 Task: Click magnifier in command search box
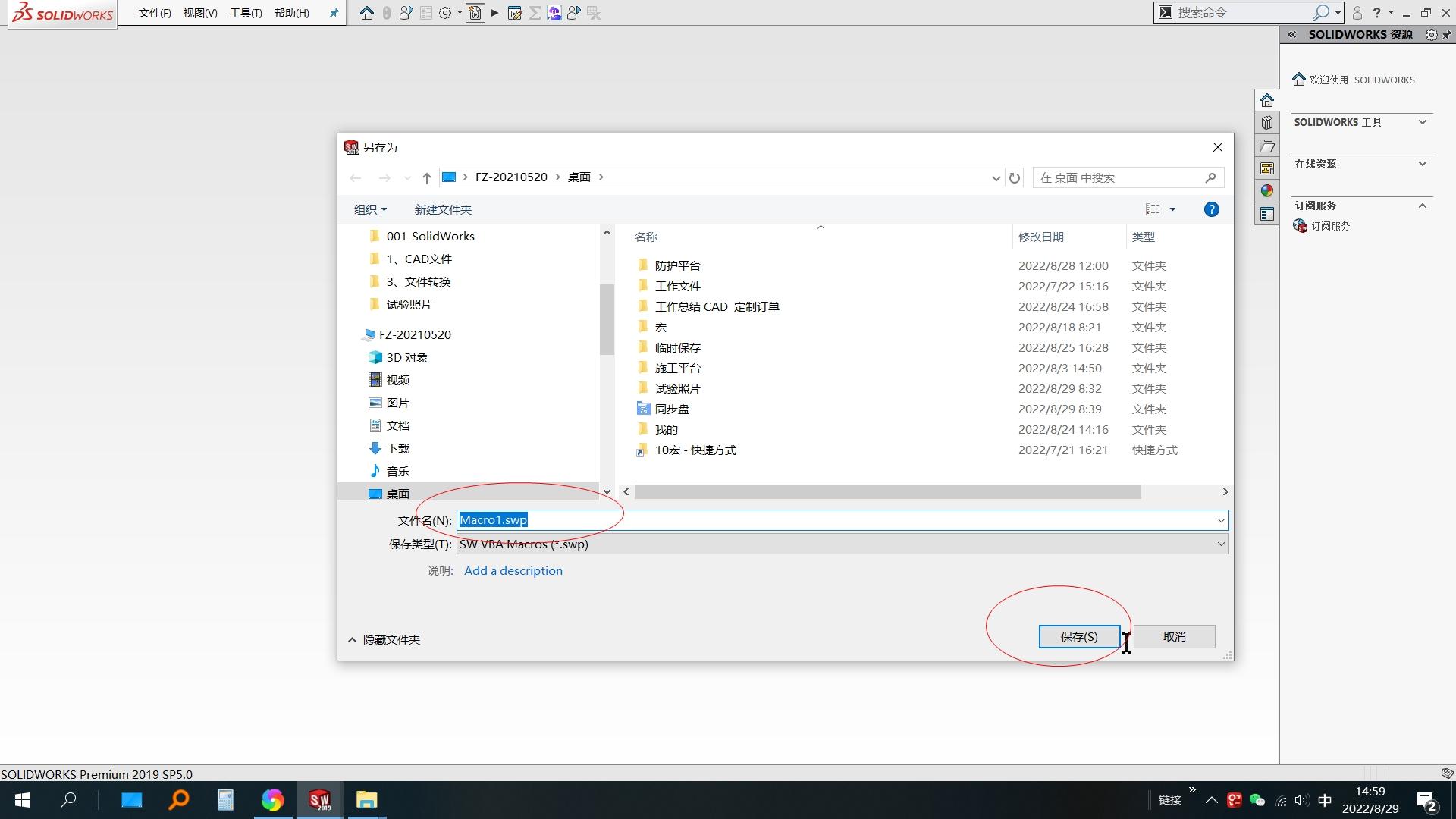coord(1321,13)
